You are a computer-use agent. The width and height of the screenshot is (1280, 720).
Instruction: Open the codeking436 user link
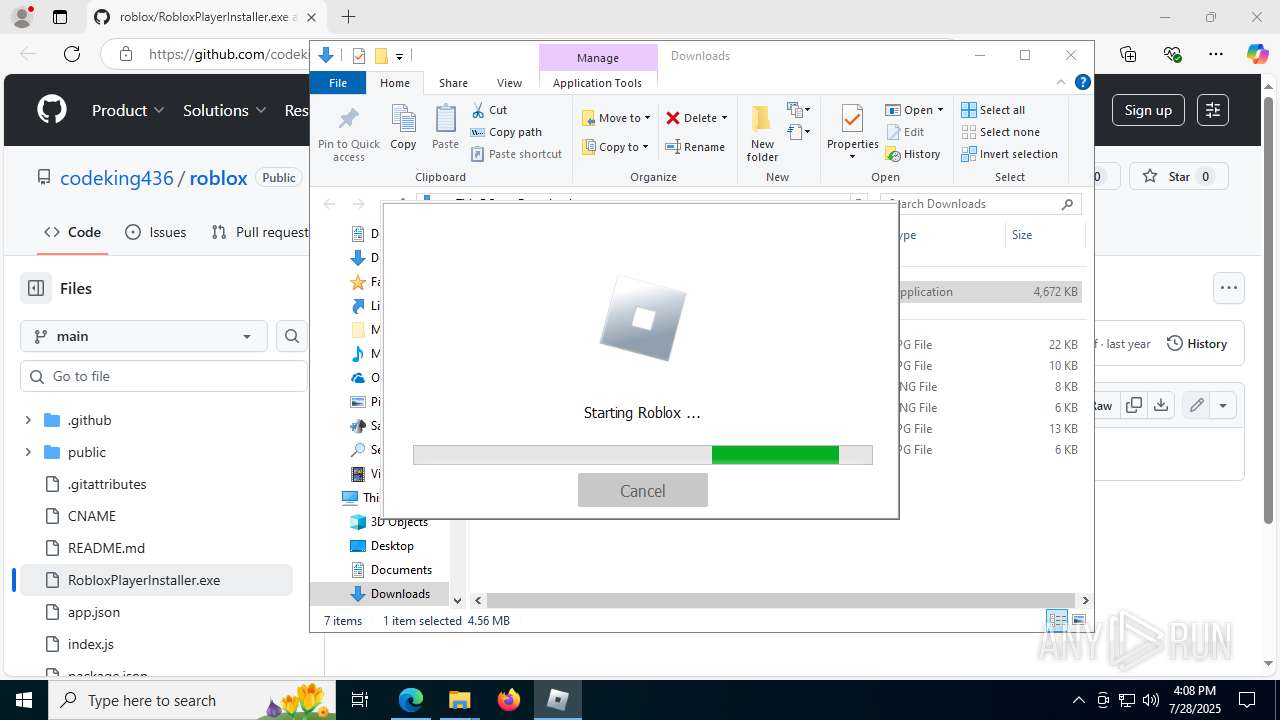116,178
